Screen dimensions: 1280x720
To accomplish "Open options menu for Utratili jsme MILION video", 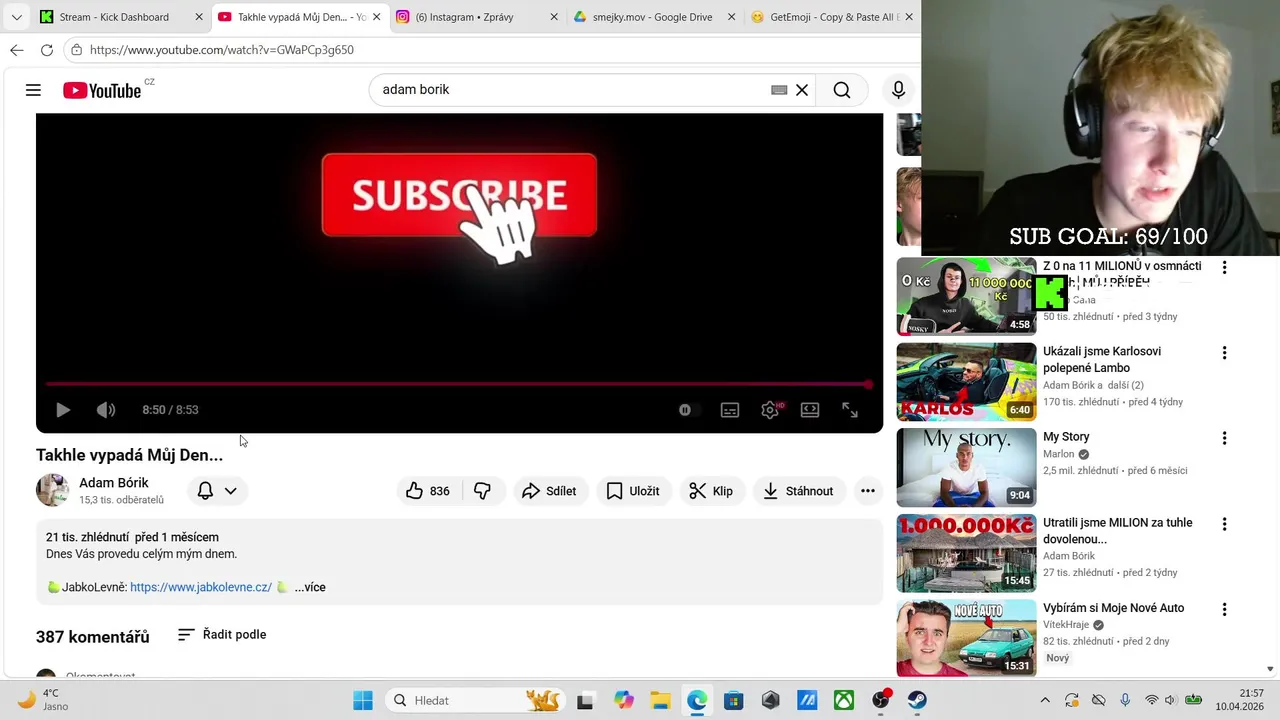I will point(1224,524).
